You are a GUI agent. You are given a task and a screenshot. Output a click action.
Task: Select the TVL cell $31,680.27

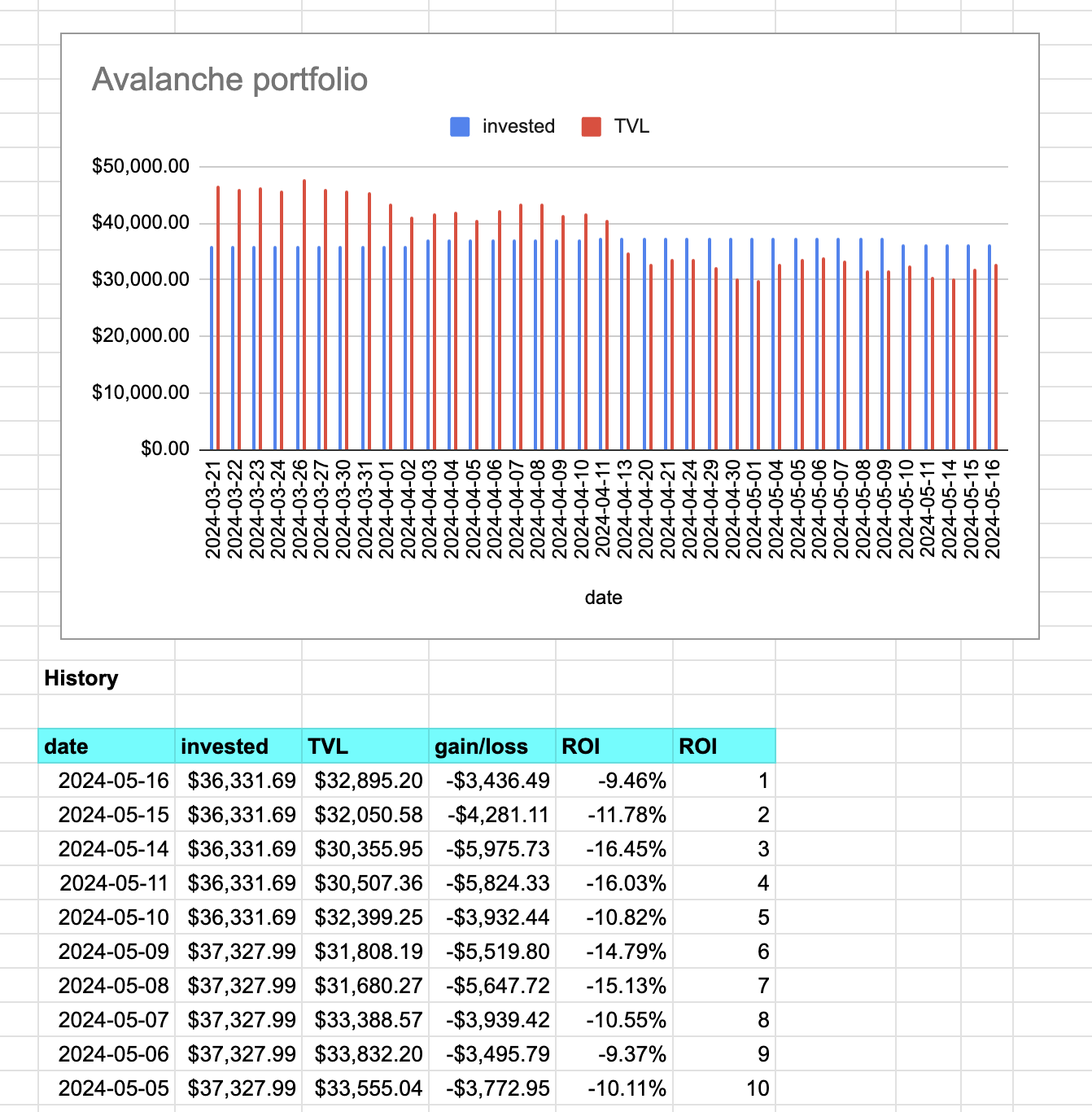point(365,986)
